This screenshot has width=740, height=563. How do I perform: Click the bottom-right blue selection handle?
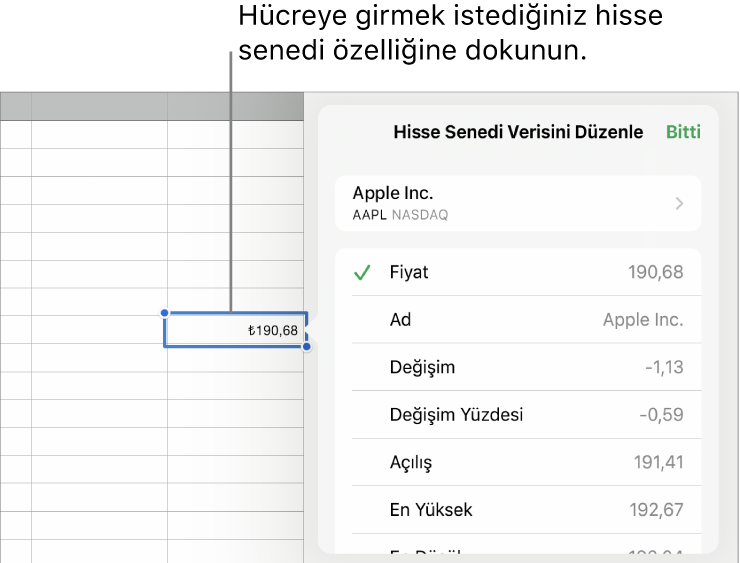307,347
